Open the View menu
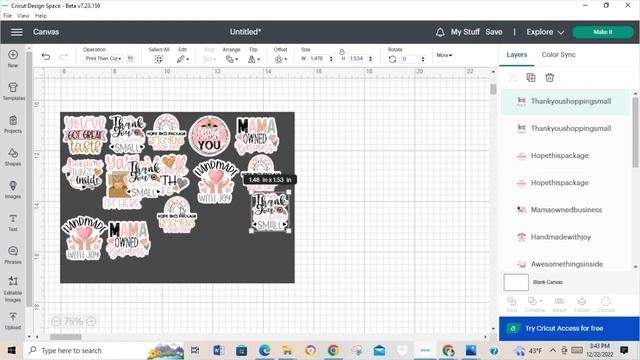Image resolution: width=640 pixels, height=360 pixels. (23, 16)
